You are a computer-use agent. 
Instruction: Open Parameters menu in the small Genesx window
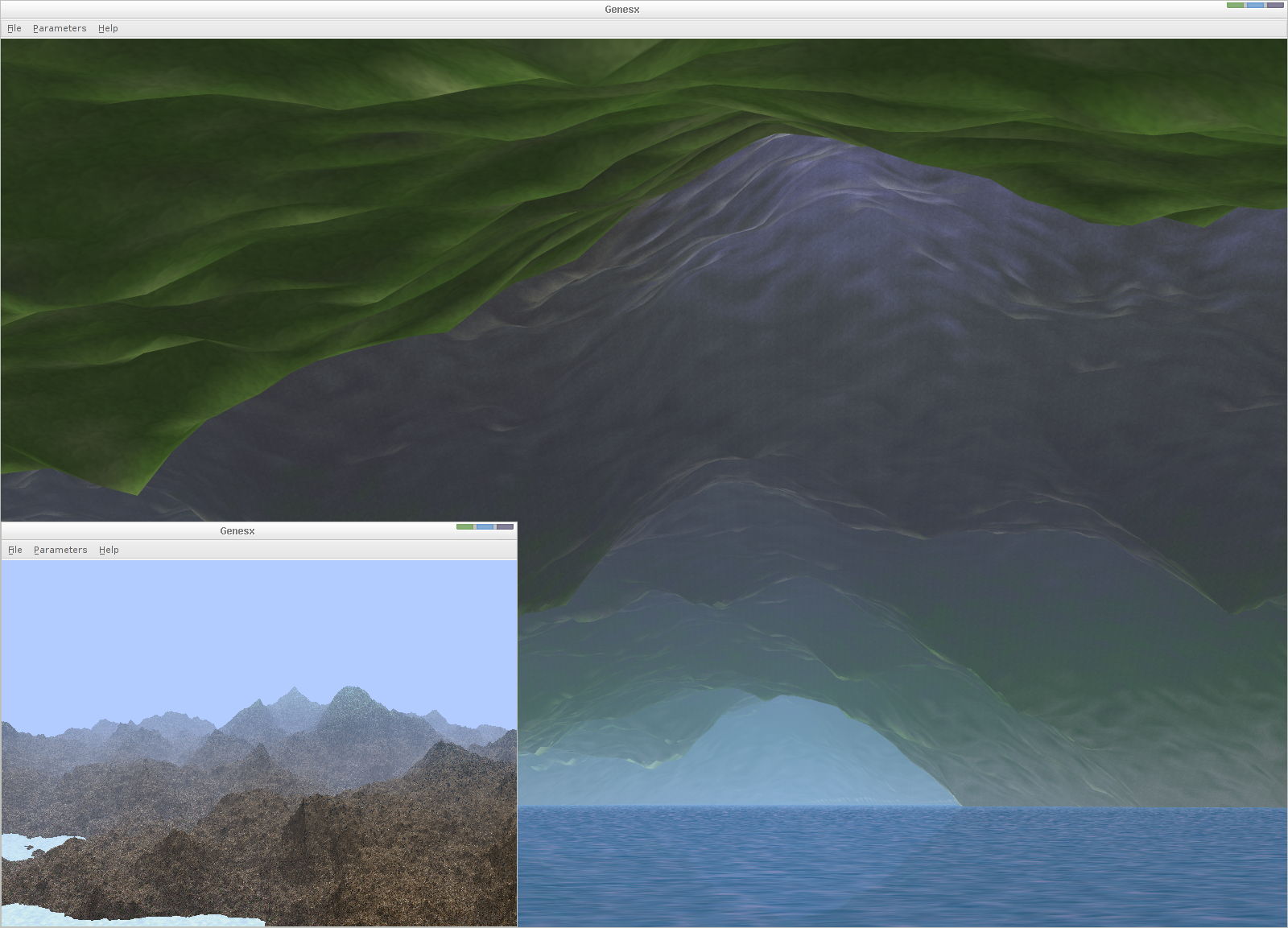click(60, 550)
